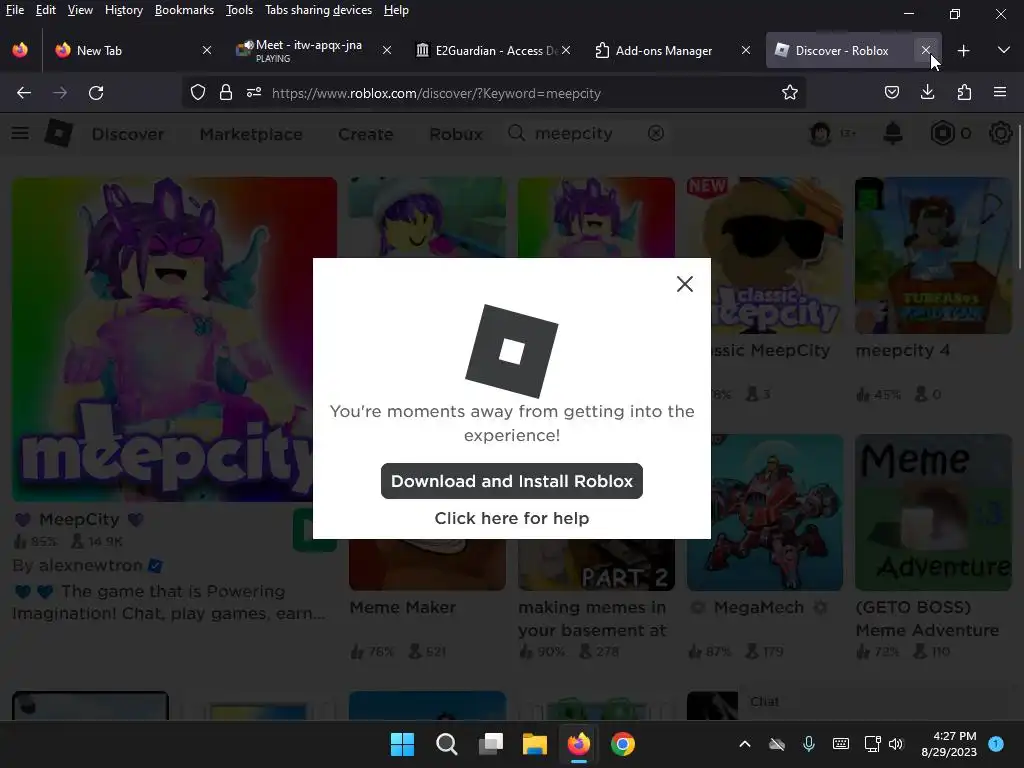This screenshot has width=1024, height=768.
Task: Open the large MeepCity game thumbnail
Action: click(174, 340)
